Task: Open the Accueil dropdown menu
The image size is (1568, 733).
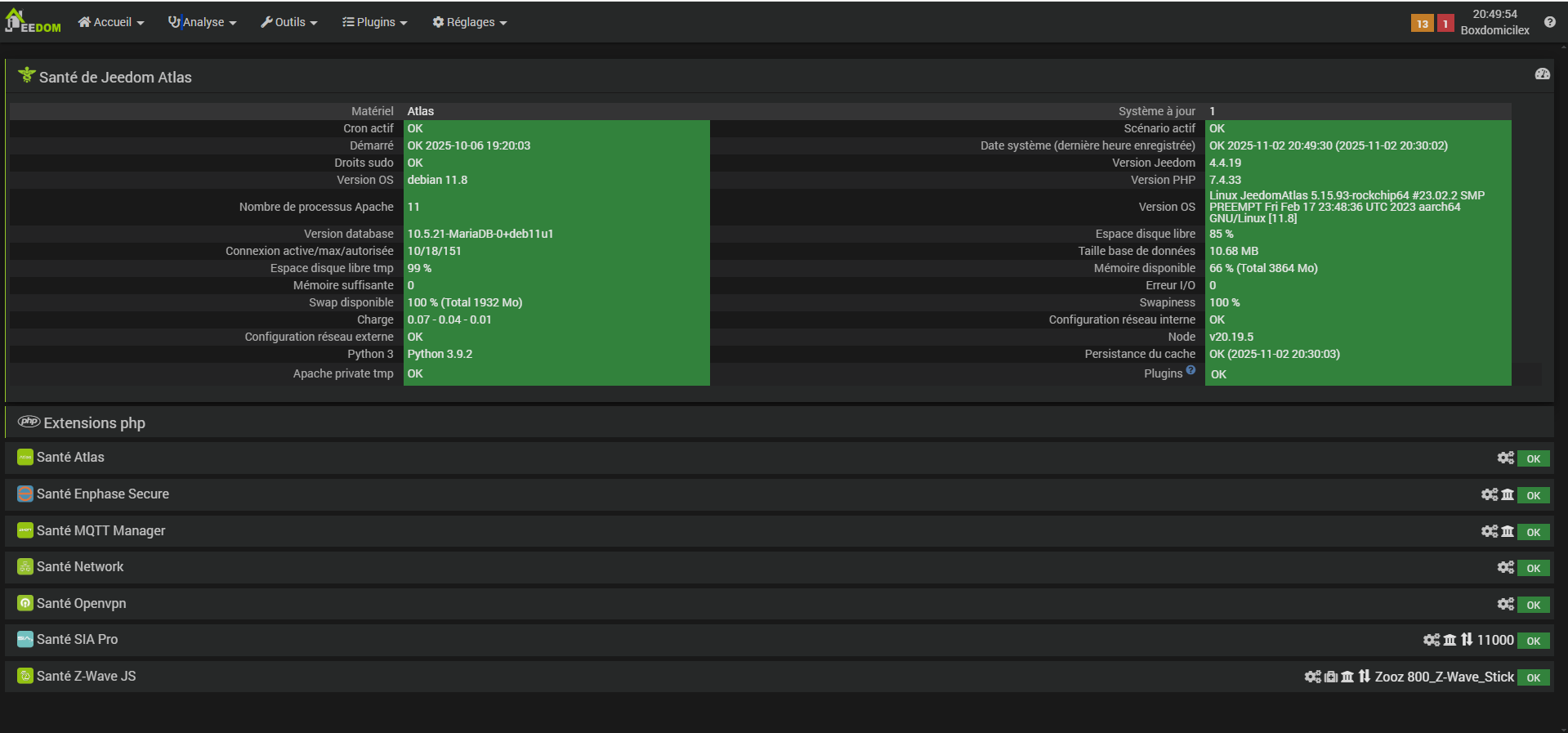Action: click(111, 22)
